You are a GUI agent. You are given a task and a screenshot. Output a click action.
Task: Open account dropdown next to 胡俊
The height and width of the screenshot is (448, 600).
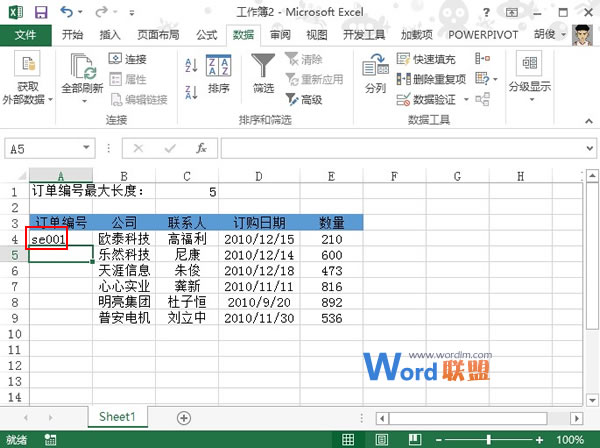563,35
